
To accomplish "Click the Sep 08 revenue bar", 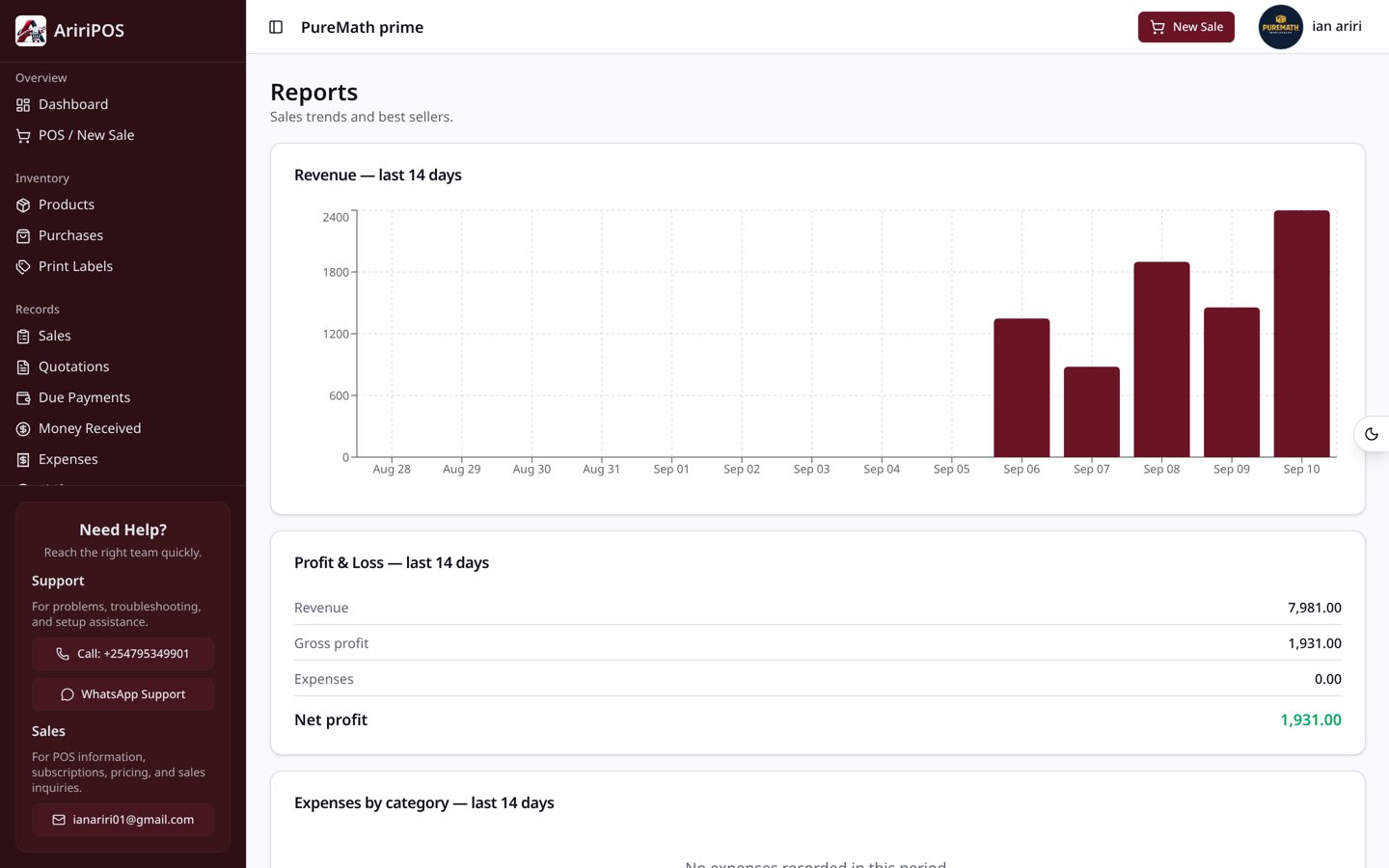I will point(1161,359).
